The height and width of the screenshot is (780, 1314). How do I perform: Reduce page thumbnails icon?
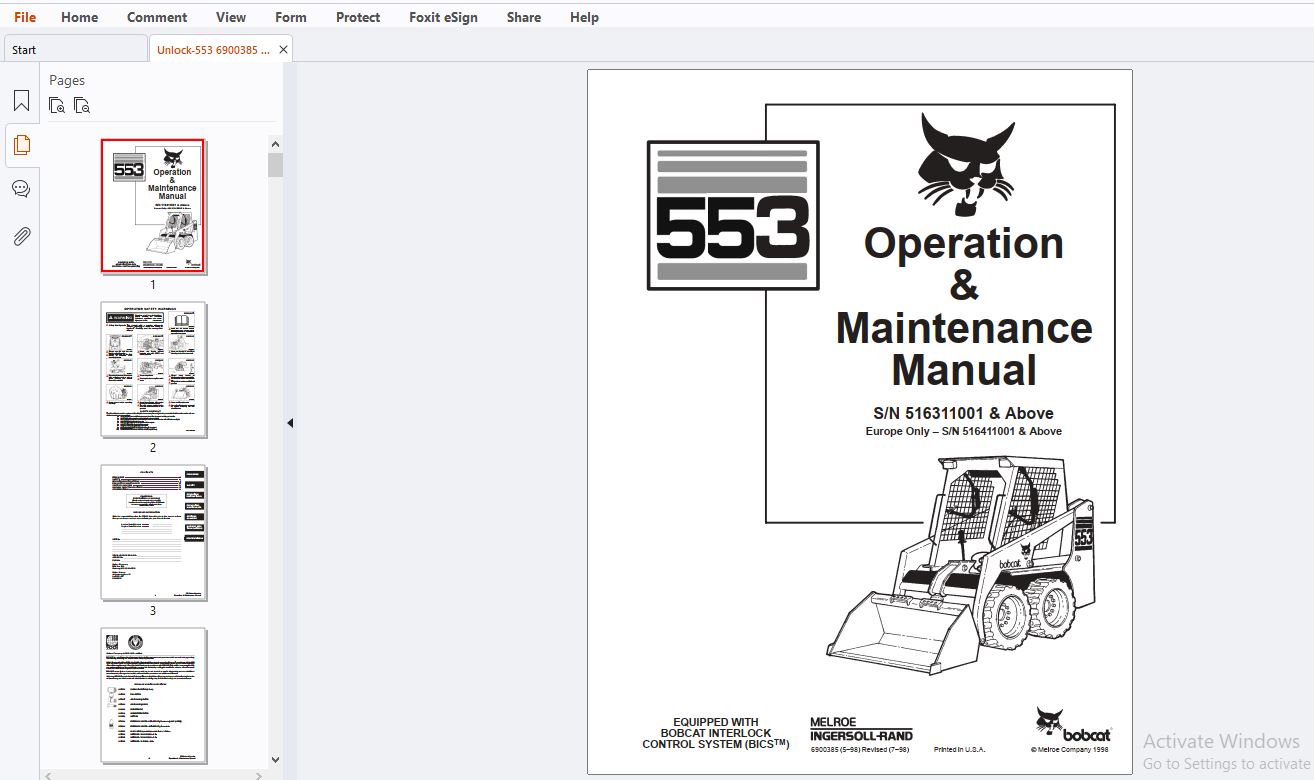tap(82, 105)
